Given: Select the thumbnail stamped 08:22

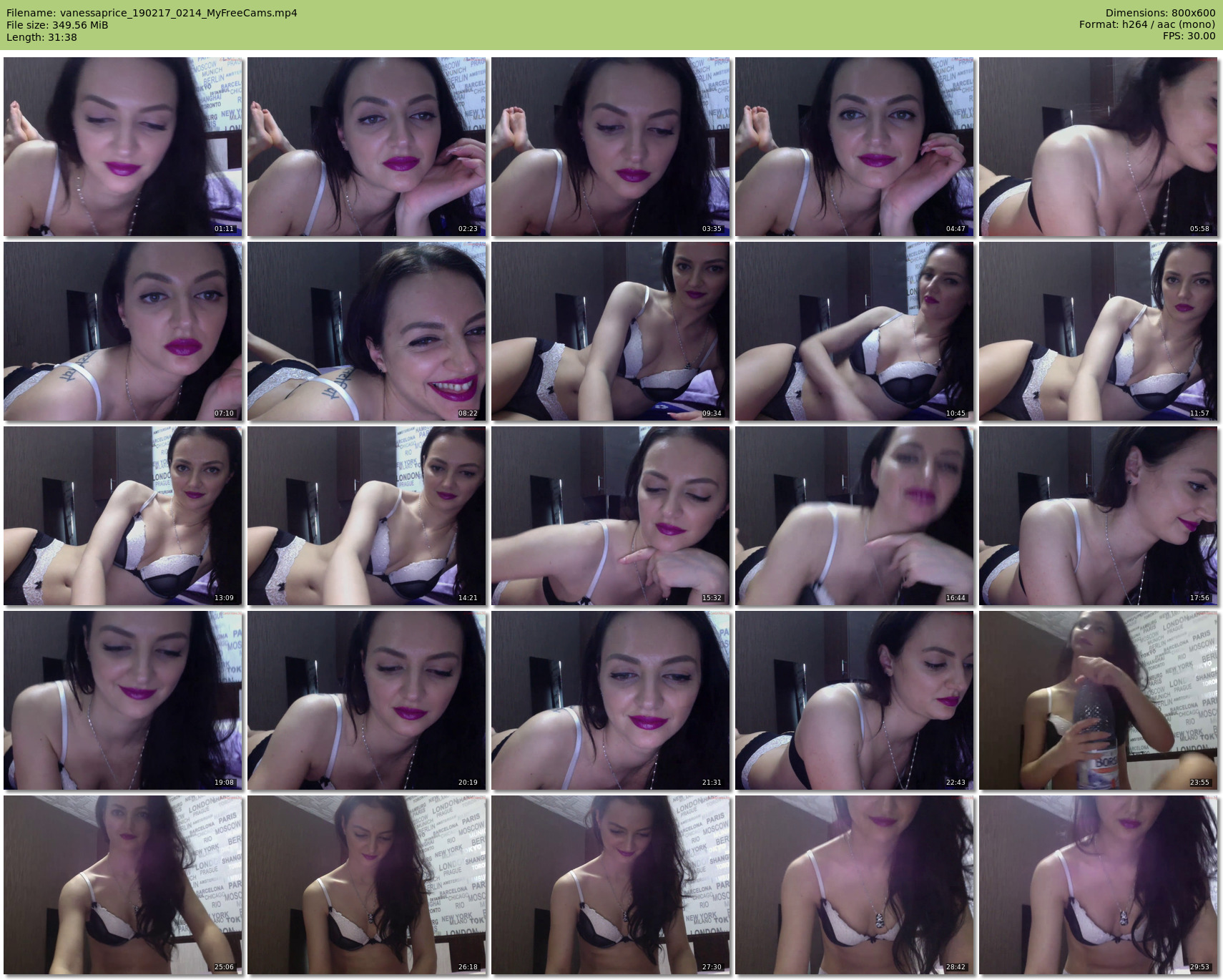Looking at the screenshot, I should (x=367, y=331).
